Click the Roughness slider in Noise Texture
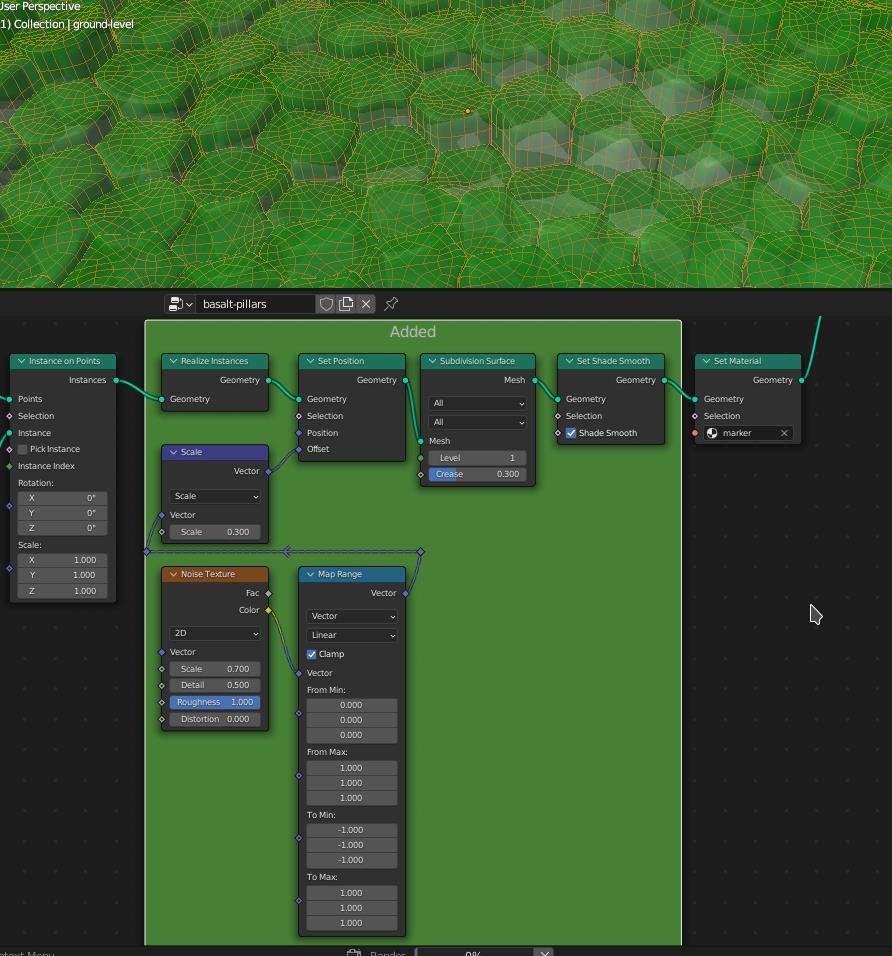This screenshot has height=956, width=892. 215,702
